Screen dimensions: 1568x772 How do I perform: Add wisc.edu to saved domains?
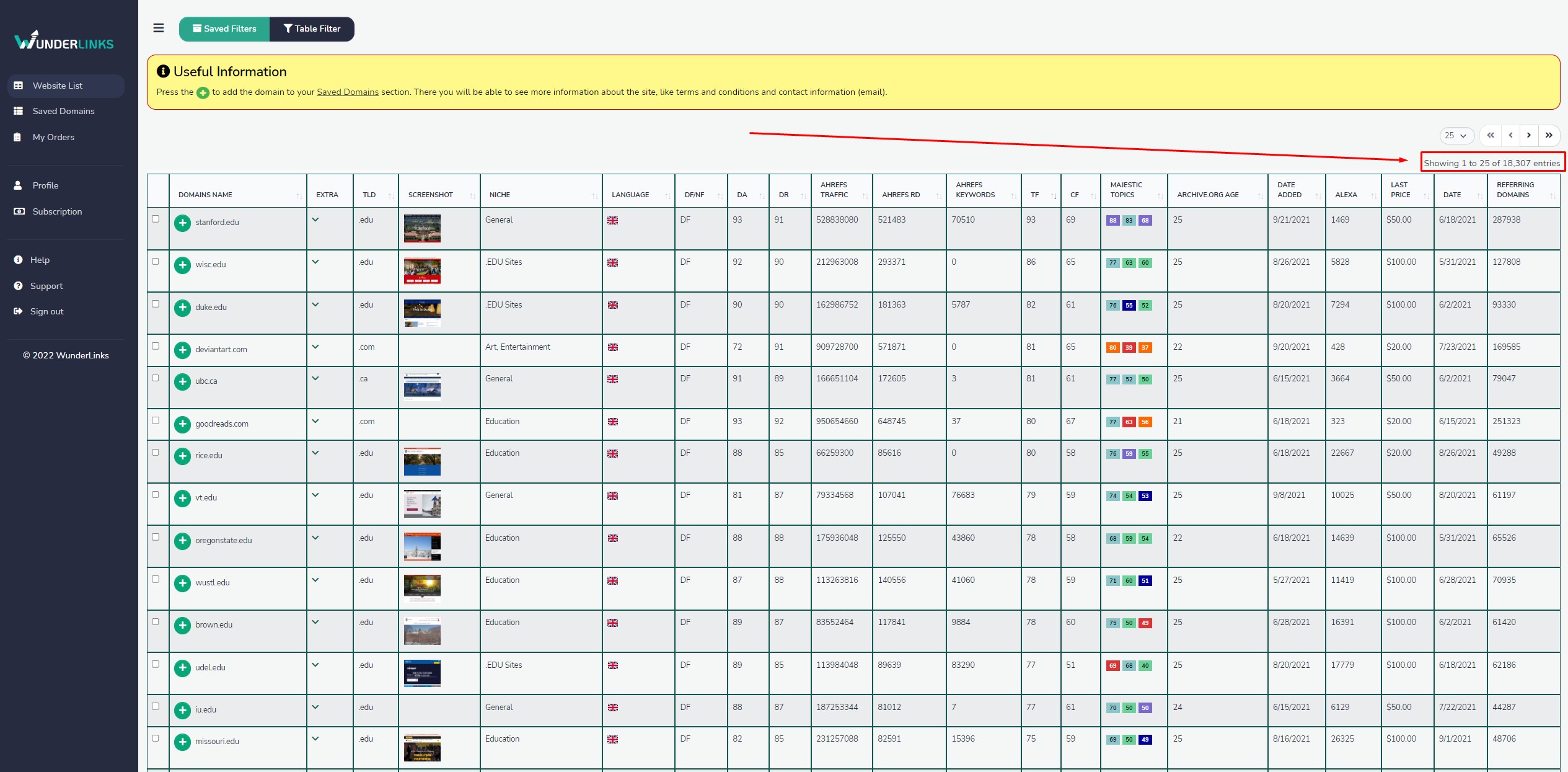[x=182, y=265]
